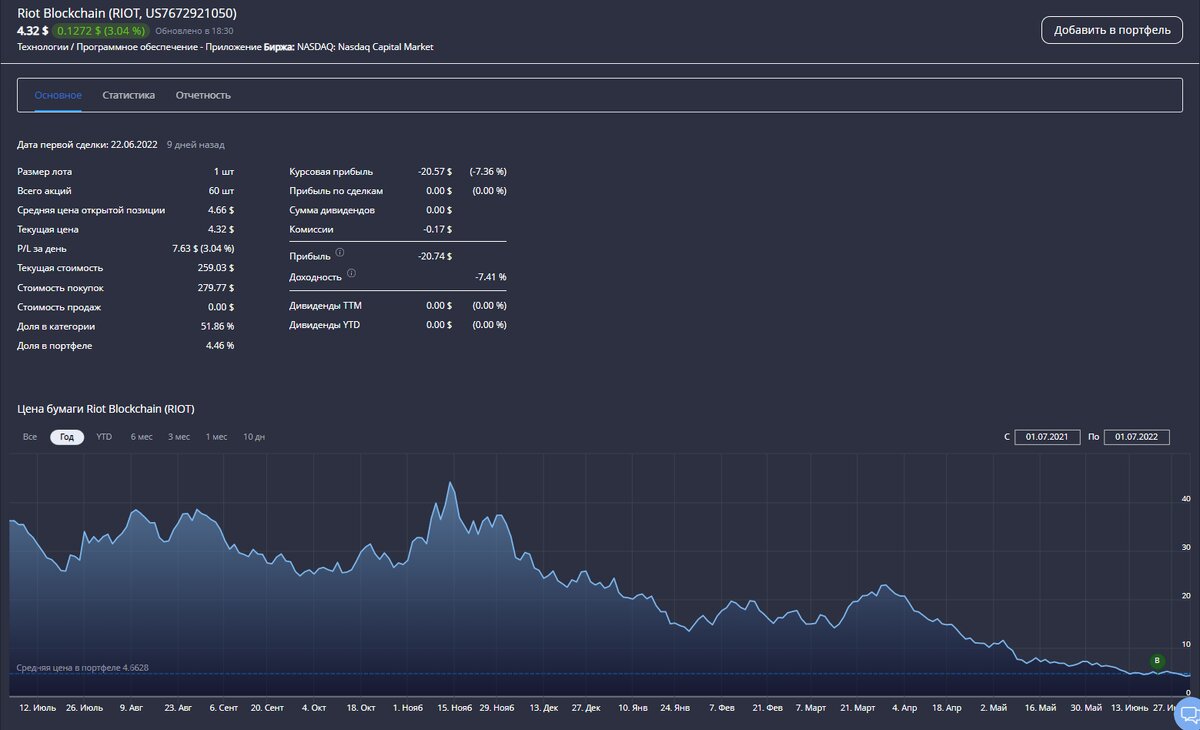Click the 24. Янв axis label
This screenshot has height=730, width=1200.
(x=675, y=707)
